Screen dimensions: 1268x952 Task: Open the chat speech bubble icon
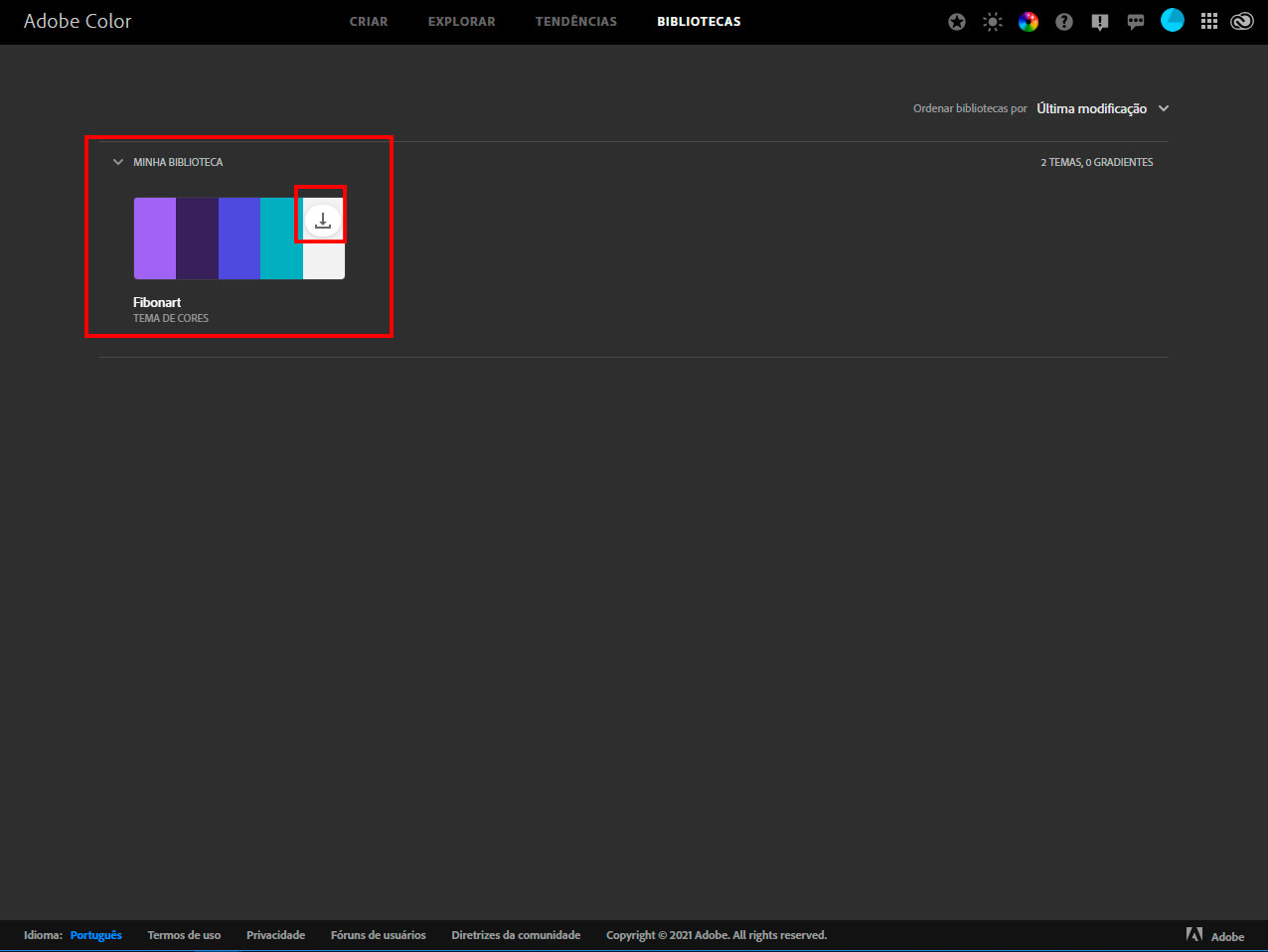(1136, 22)
